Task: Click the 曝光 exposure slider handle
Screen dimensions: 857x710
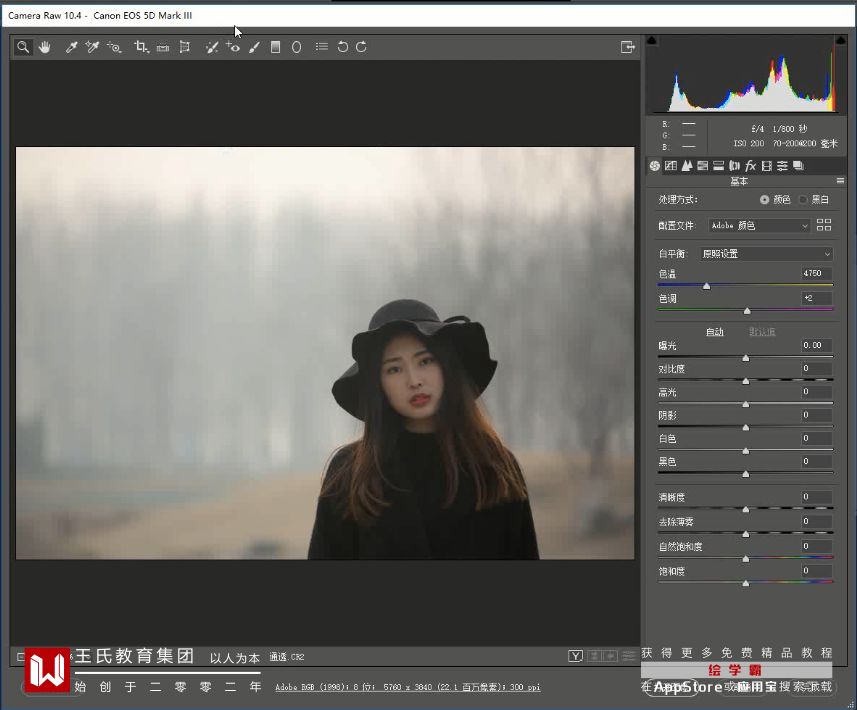Action: point(746,358)
